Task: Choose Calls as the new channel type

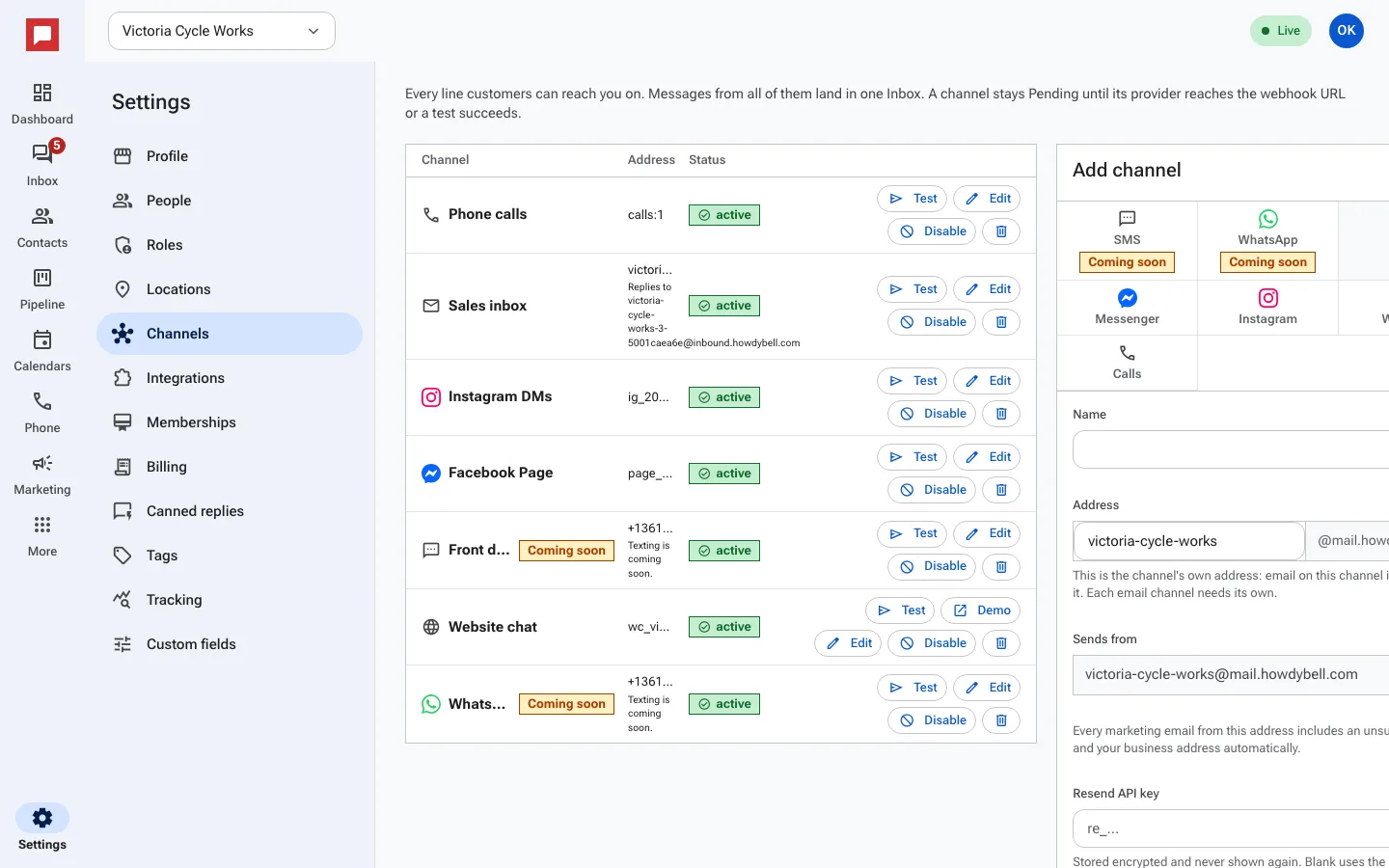Action: coord(1127,363)
